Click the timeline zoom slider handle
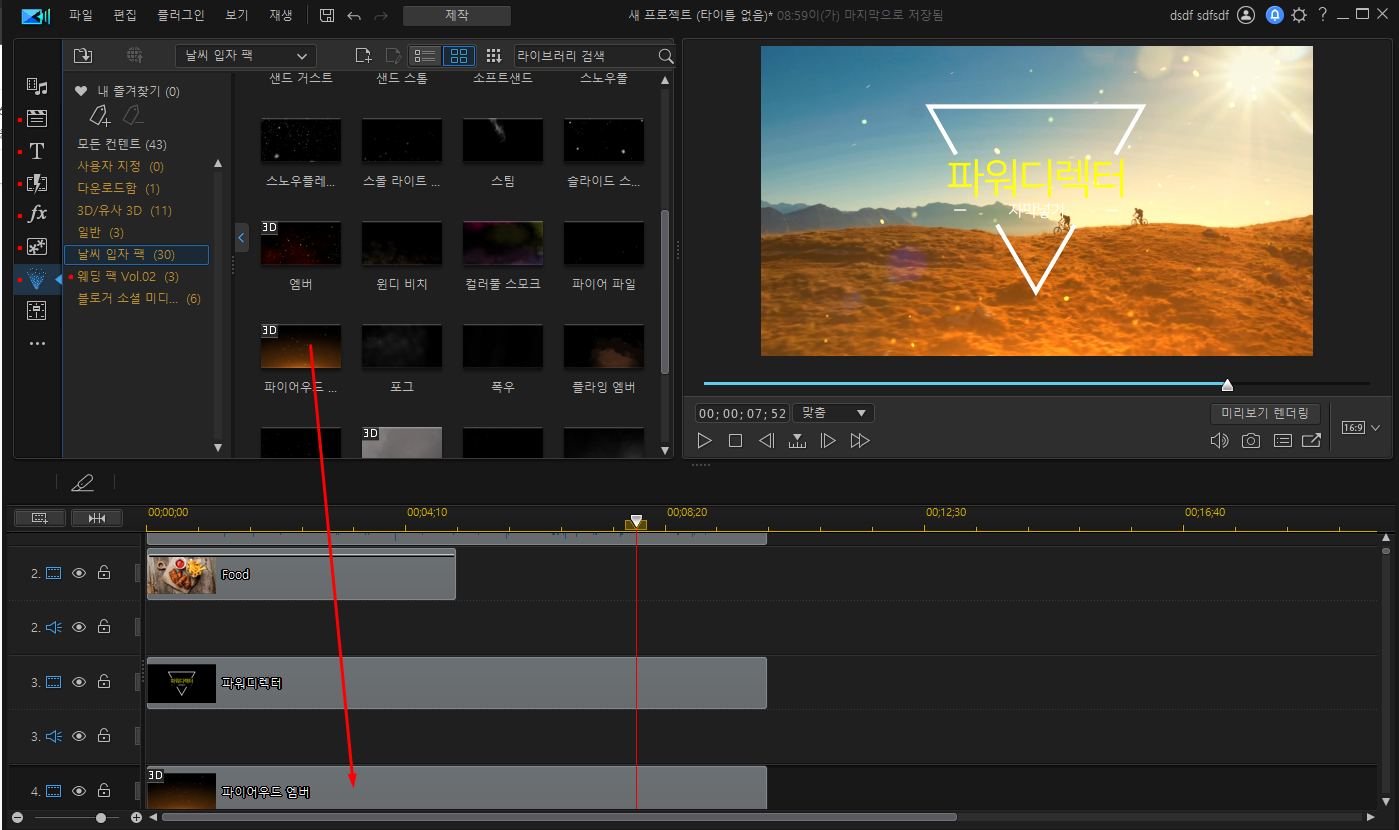 click(x=101, y=818)
